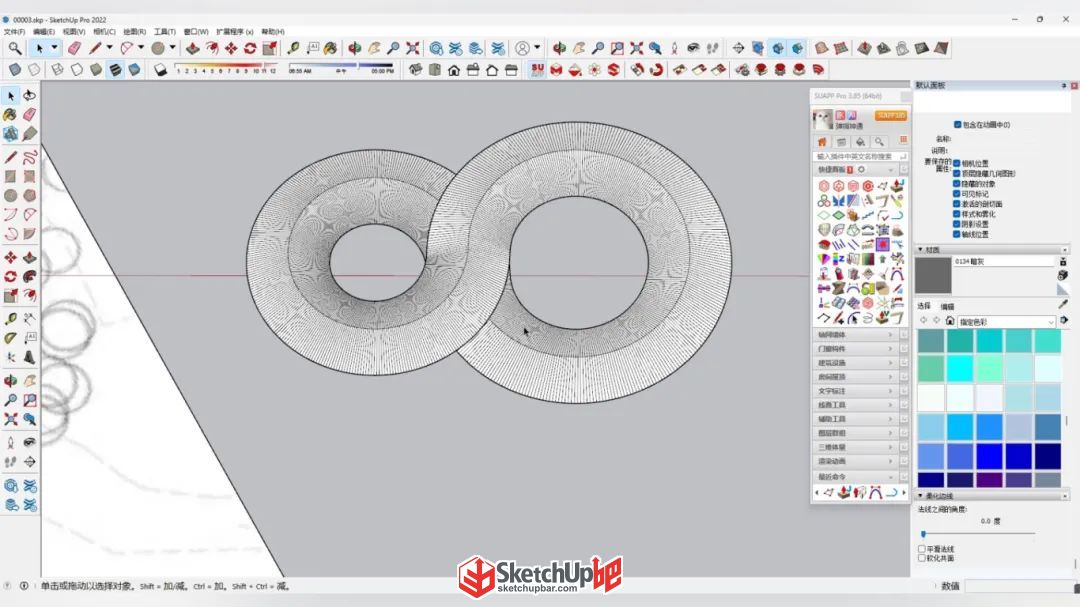Screen dimensions: 1080x607
Task: Select the Pan hand tool in top toolbar
Action: pyautogui.click(x=374, y=48)
